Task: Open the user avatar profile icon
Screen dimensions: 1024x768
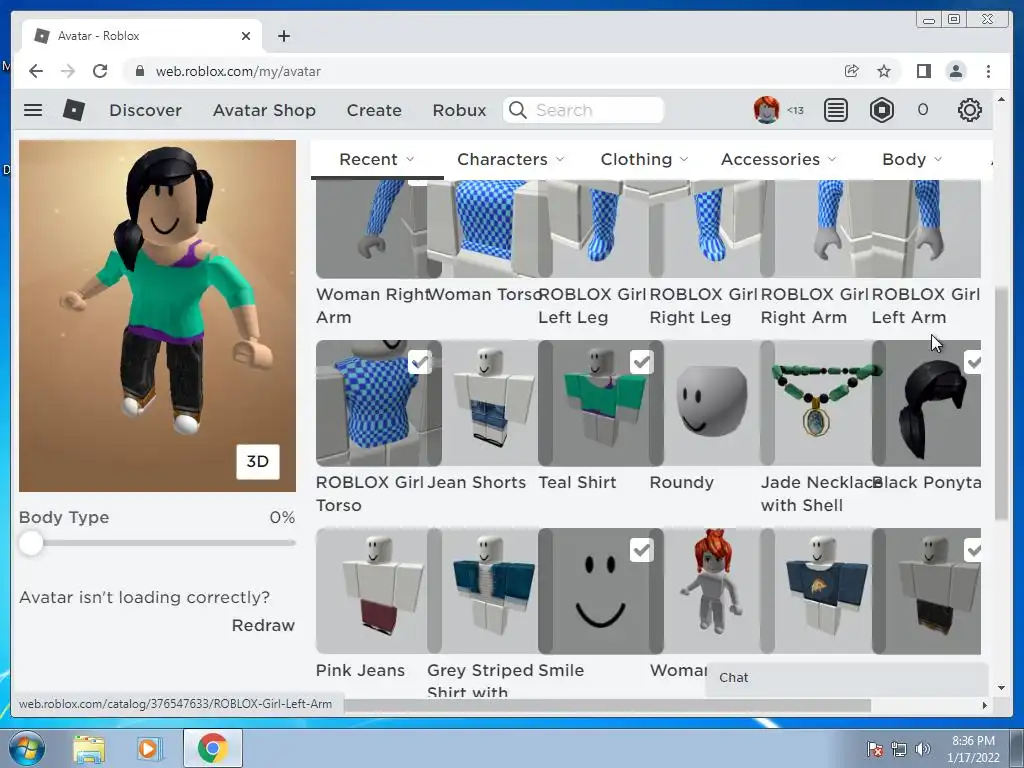Action: point(767,110)
